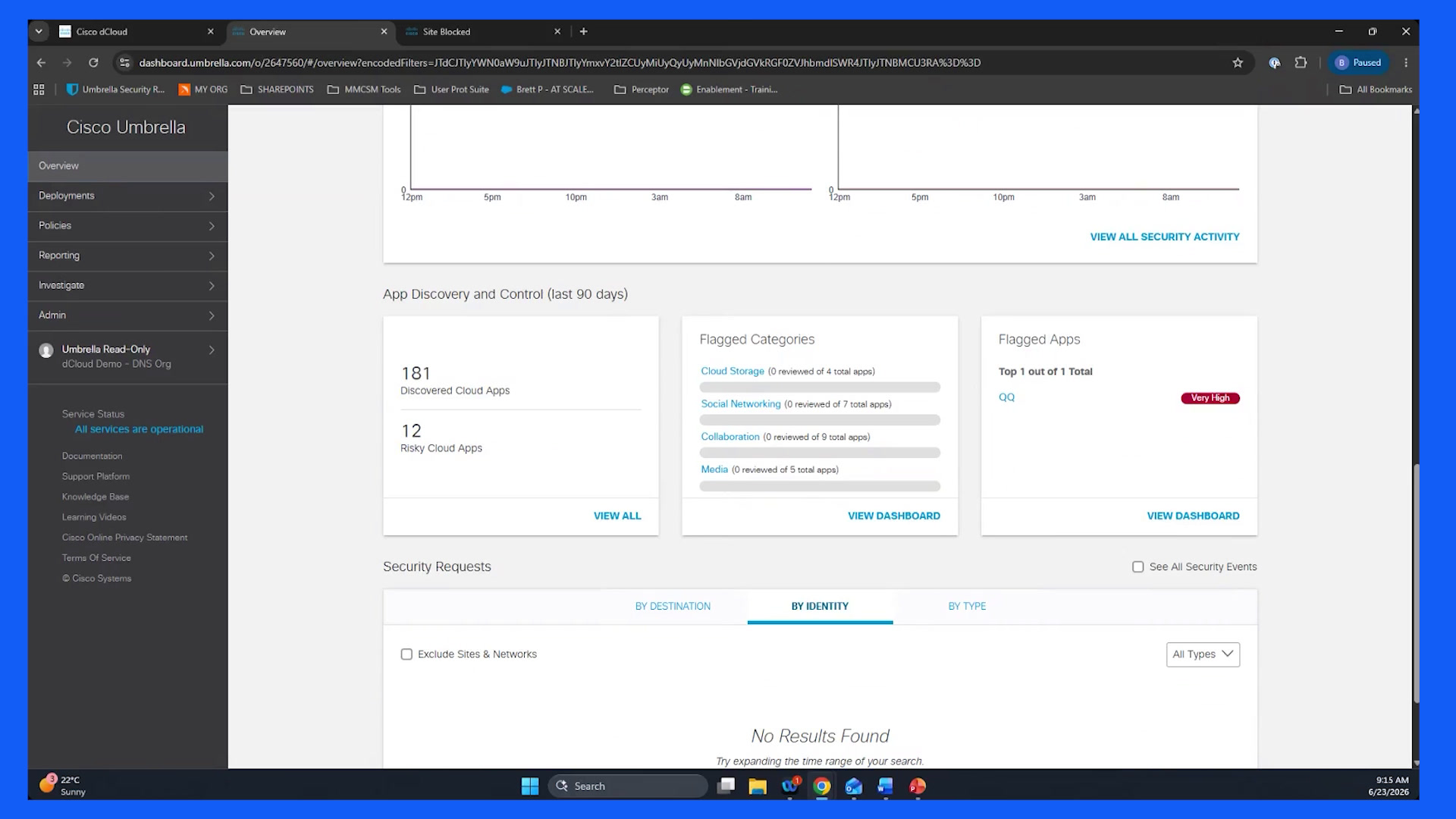Screen dimensions: 1456x819
Task: Expand the Investigate section
Action: click(x=127, y=286)
